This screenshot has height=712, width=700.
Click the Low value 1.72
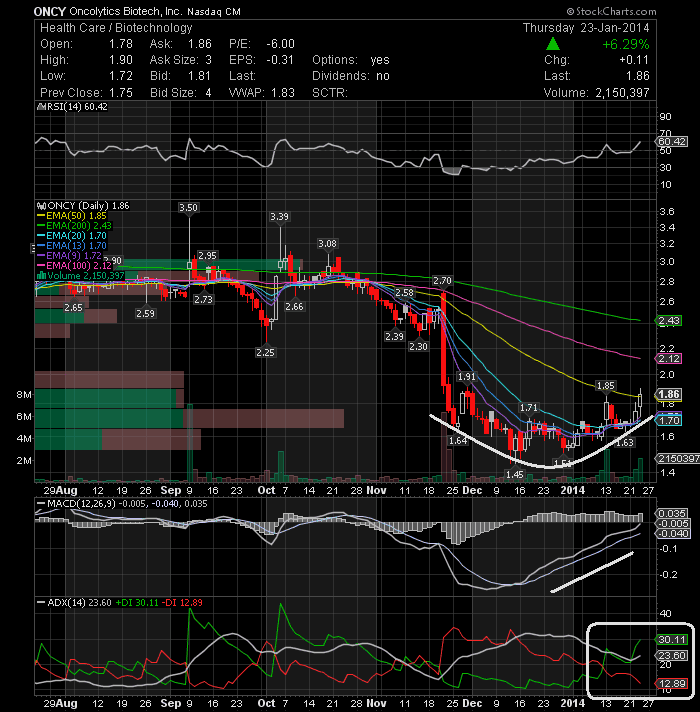[121, 76]
